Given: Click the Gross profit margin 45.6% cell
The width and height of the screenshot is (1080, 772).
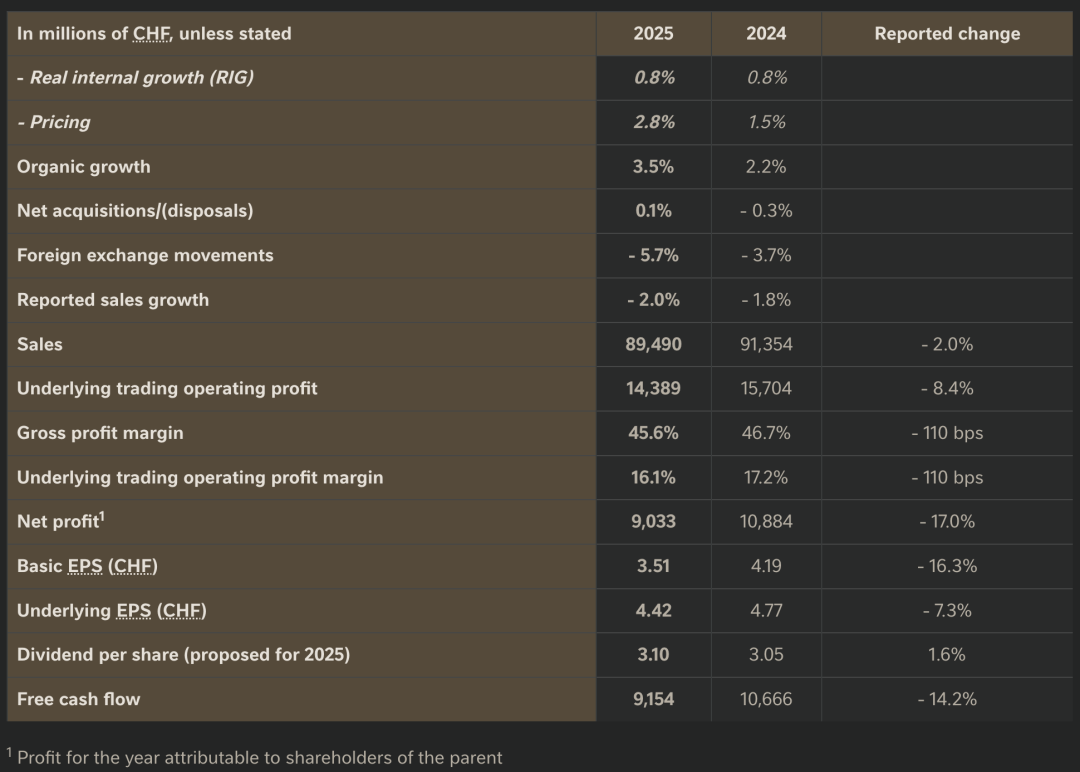Looking at the screenshot, I should [x=653, y=433].
